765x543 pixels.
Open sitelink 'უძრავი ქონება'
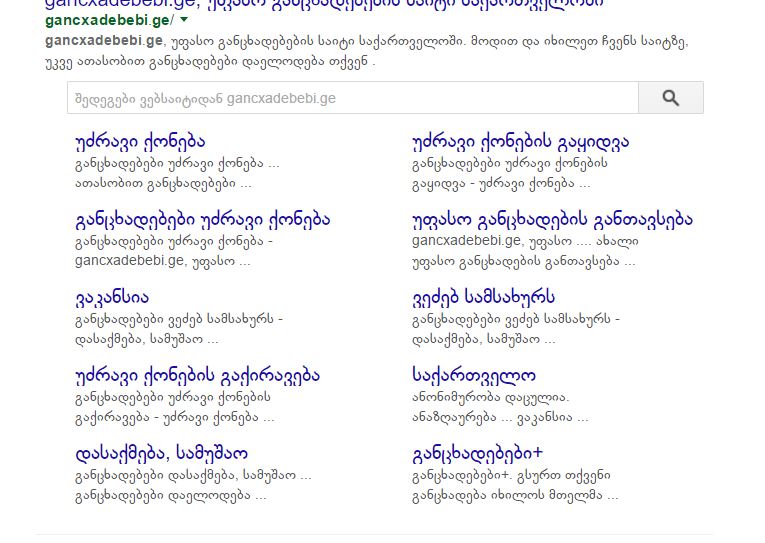coord(141,141)
